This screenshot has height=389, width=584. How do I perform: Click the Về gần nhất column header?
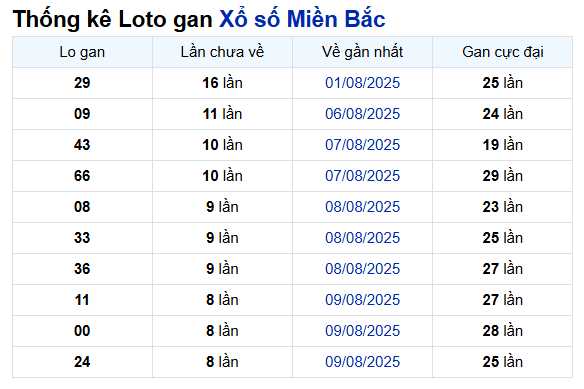tap(362, 52)
